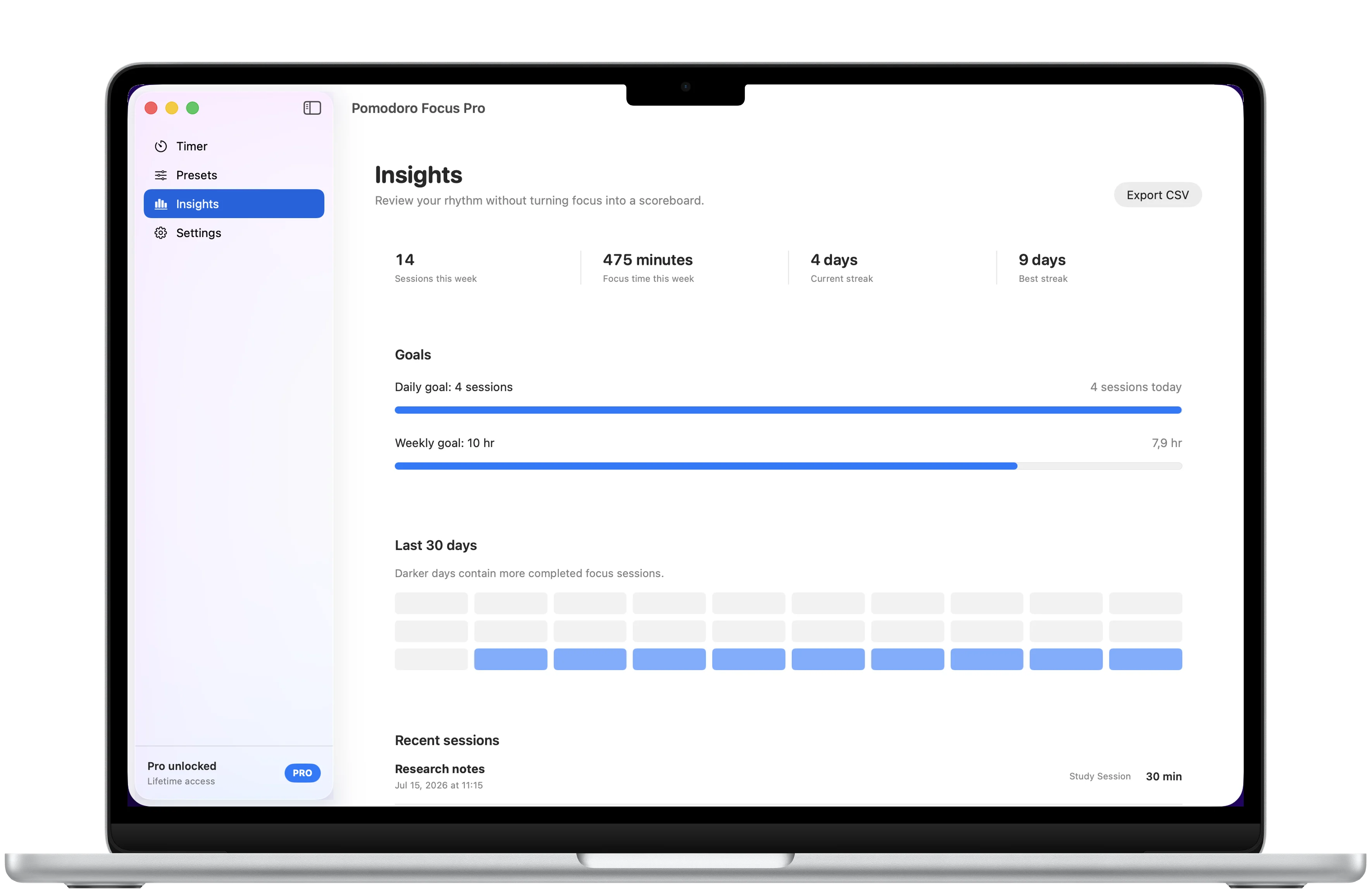Click the Lifetime access text
Viewport: 1372px width, 891px height.
181,781
